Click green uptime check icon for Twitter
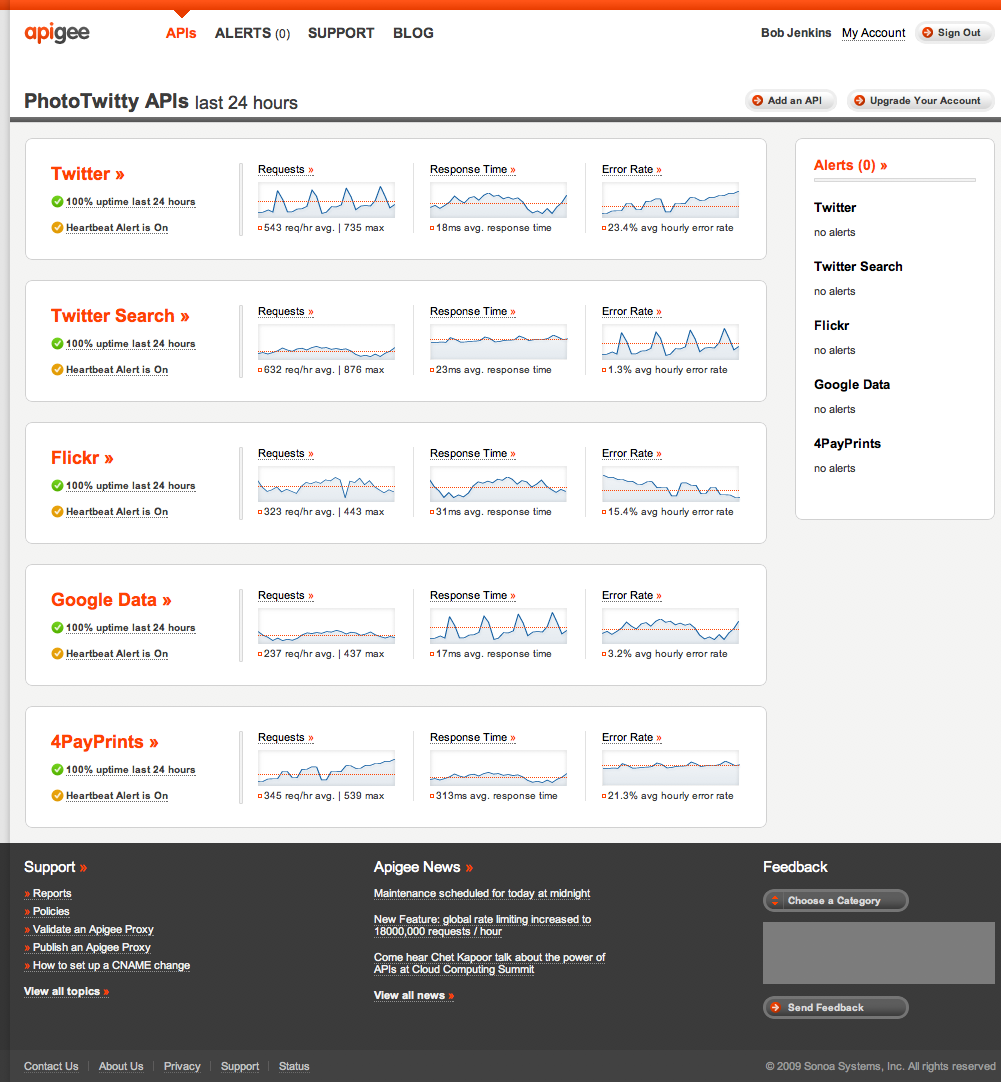 [x=57, y=201]
